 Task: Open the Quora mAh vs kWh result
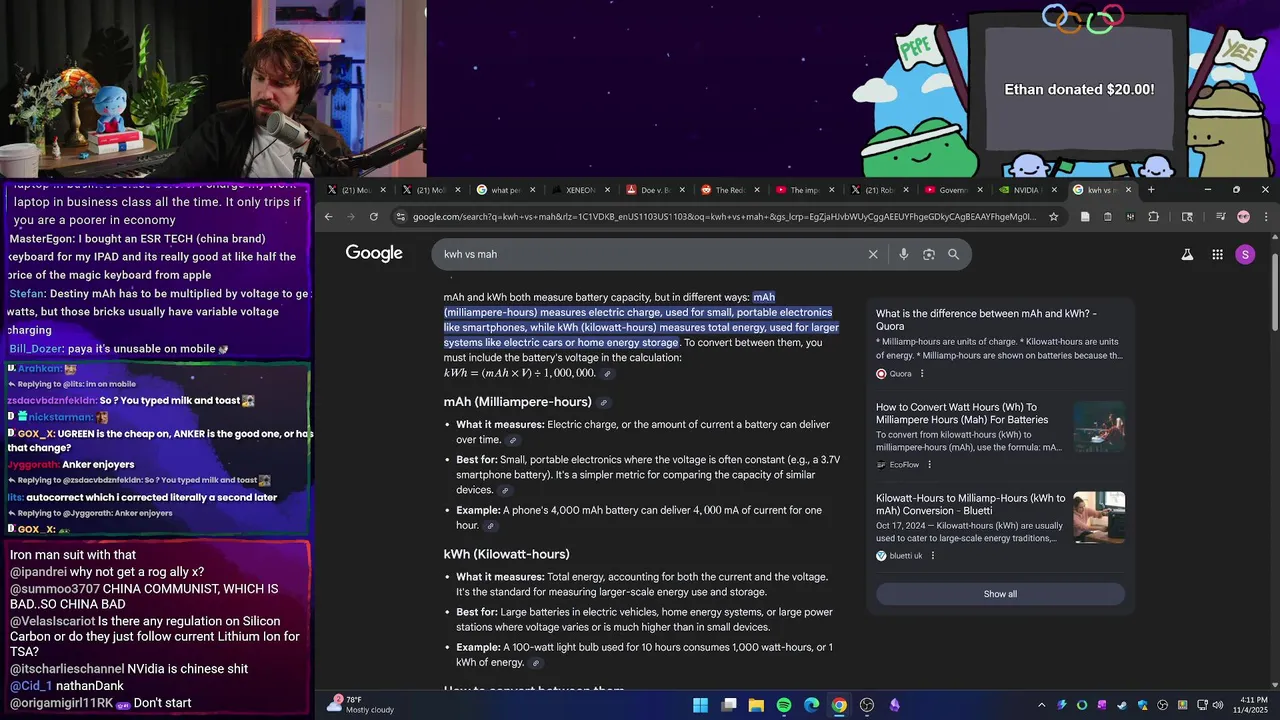[x=986, y=320]
